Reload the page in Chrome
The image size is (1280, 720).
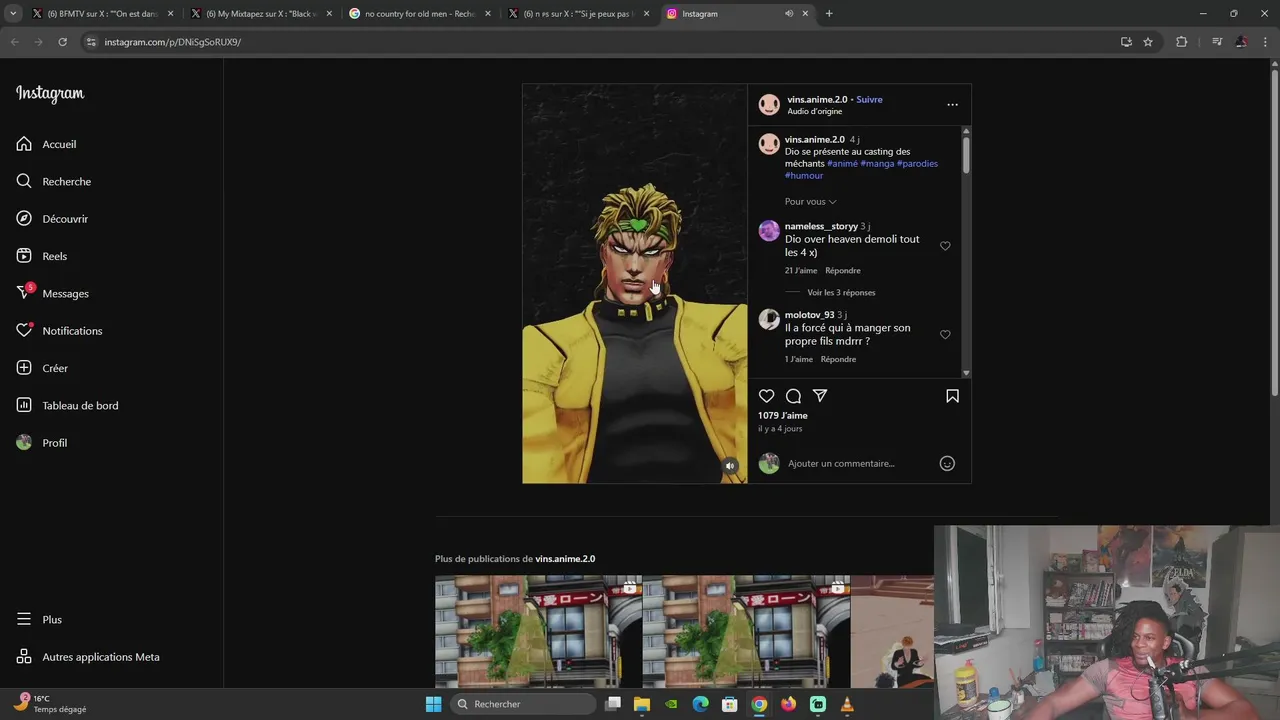pyautogui.click(x=62, y=42)
